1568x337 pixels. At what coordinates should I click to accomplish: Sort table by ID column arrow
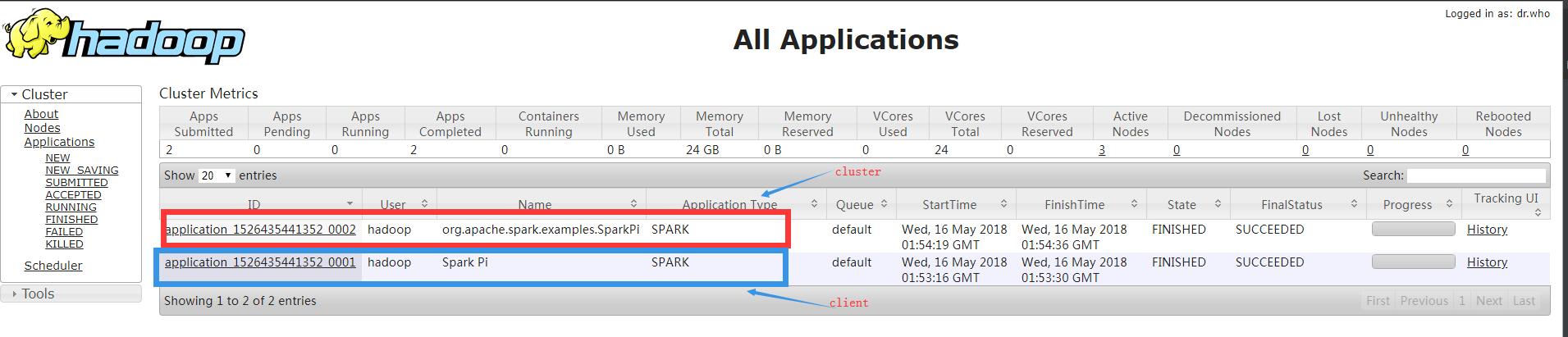[350, 203]
